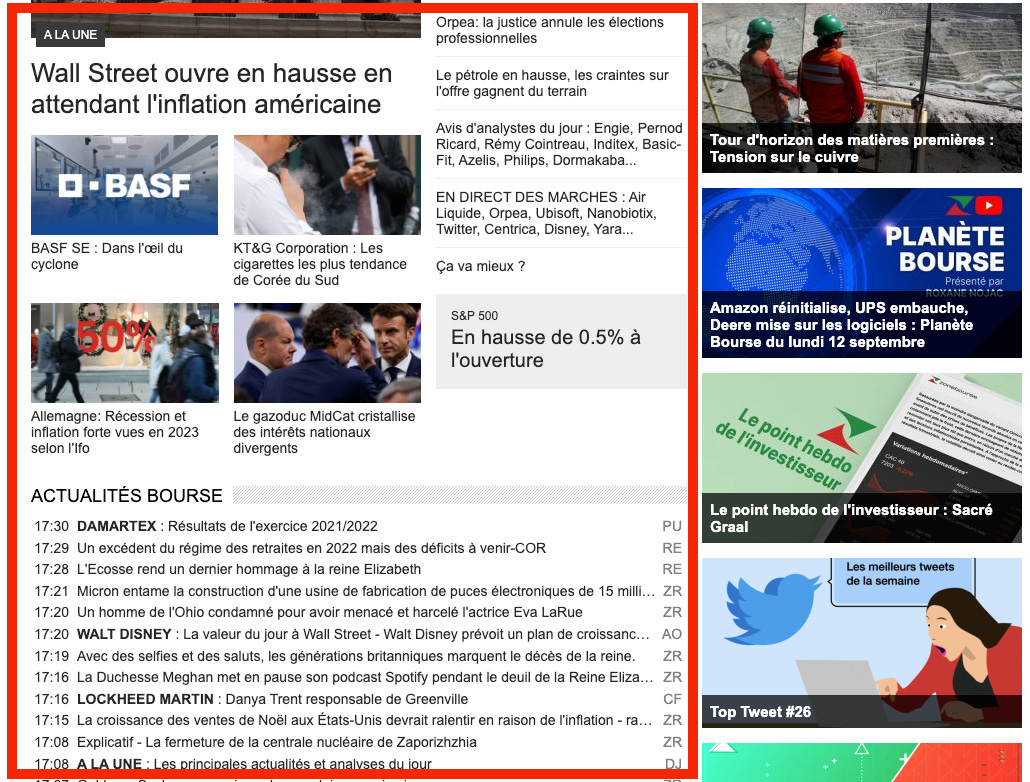The width and height of the screenshot is (1030, 782).
Task: Open Allemagne Récession et inflation article
Action: 115,432
